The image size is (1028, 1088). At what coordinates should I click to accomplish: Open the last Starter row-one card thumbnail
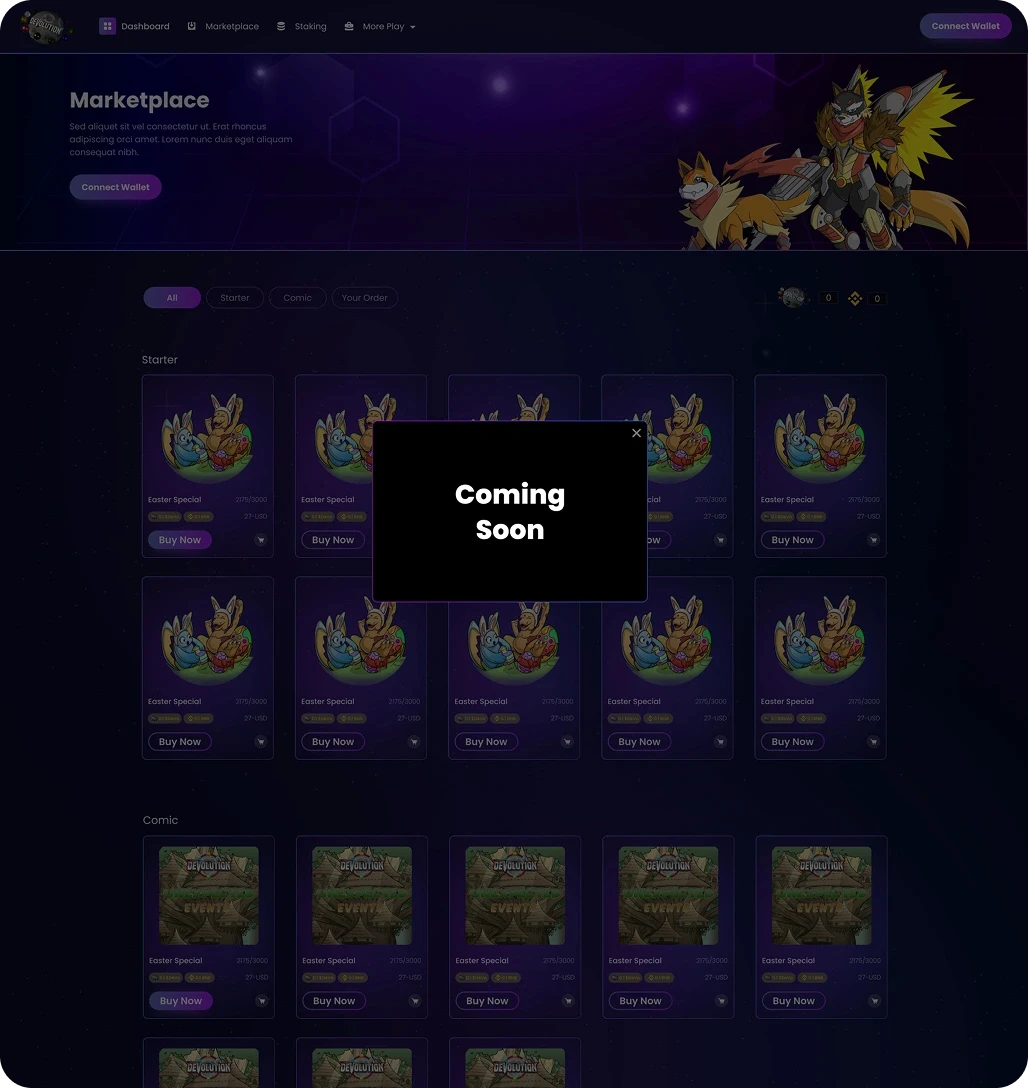tap(820, 437)
